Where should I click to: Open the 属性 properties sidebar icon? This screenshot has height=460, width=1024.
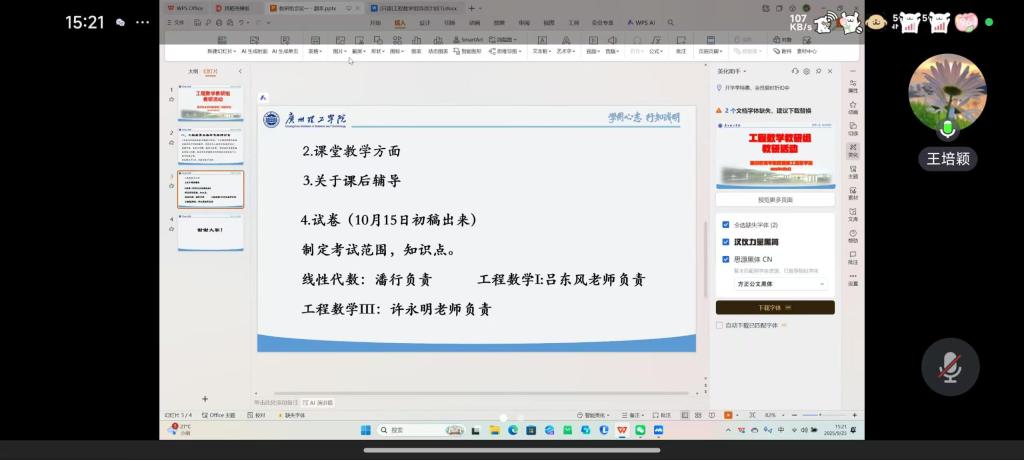(x=853, y=83)
